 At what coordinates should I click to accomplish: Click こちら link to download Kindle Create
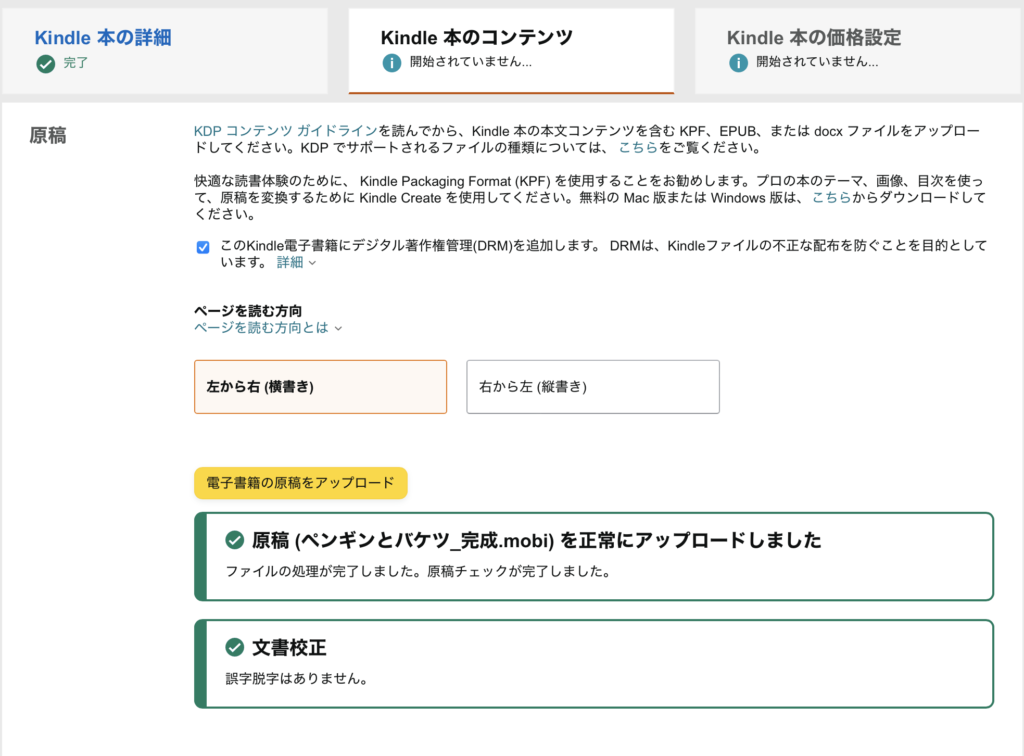click(x=831, y=198)
